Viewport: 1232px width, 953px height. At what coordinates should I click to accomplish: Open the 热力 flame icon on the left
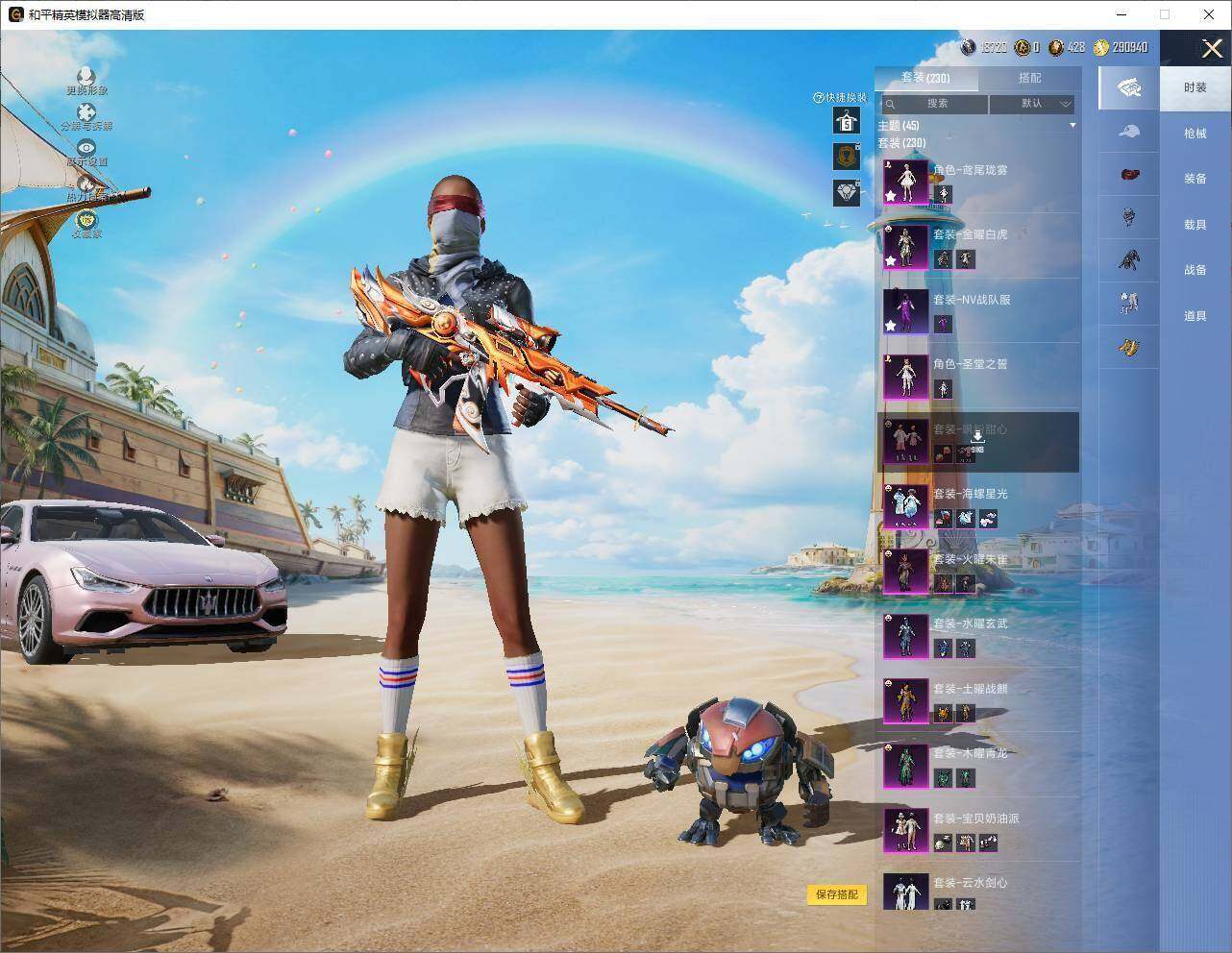86,183
